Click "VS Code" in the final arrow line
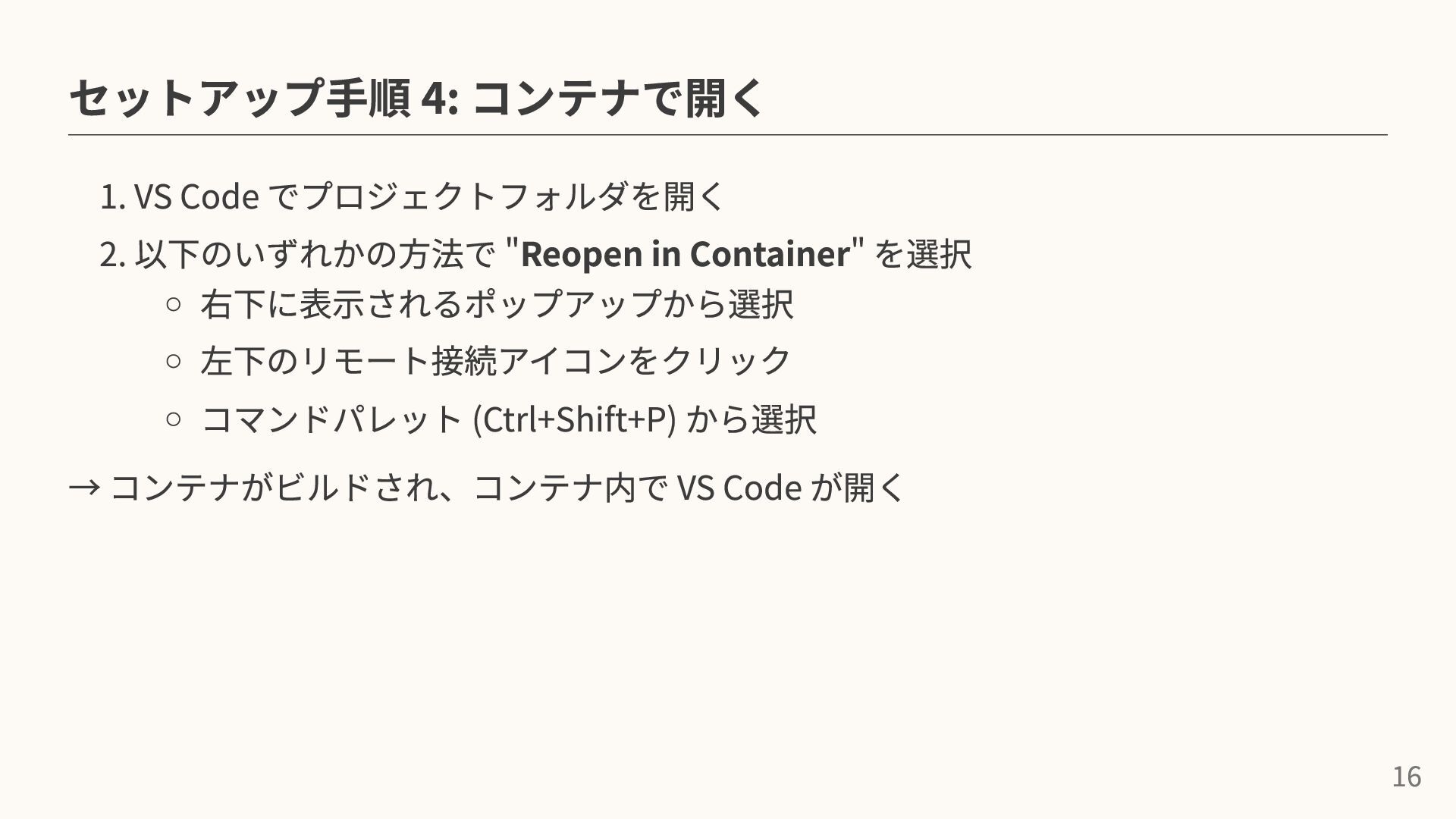 [x=738, y=488]
